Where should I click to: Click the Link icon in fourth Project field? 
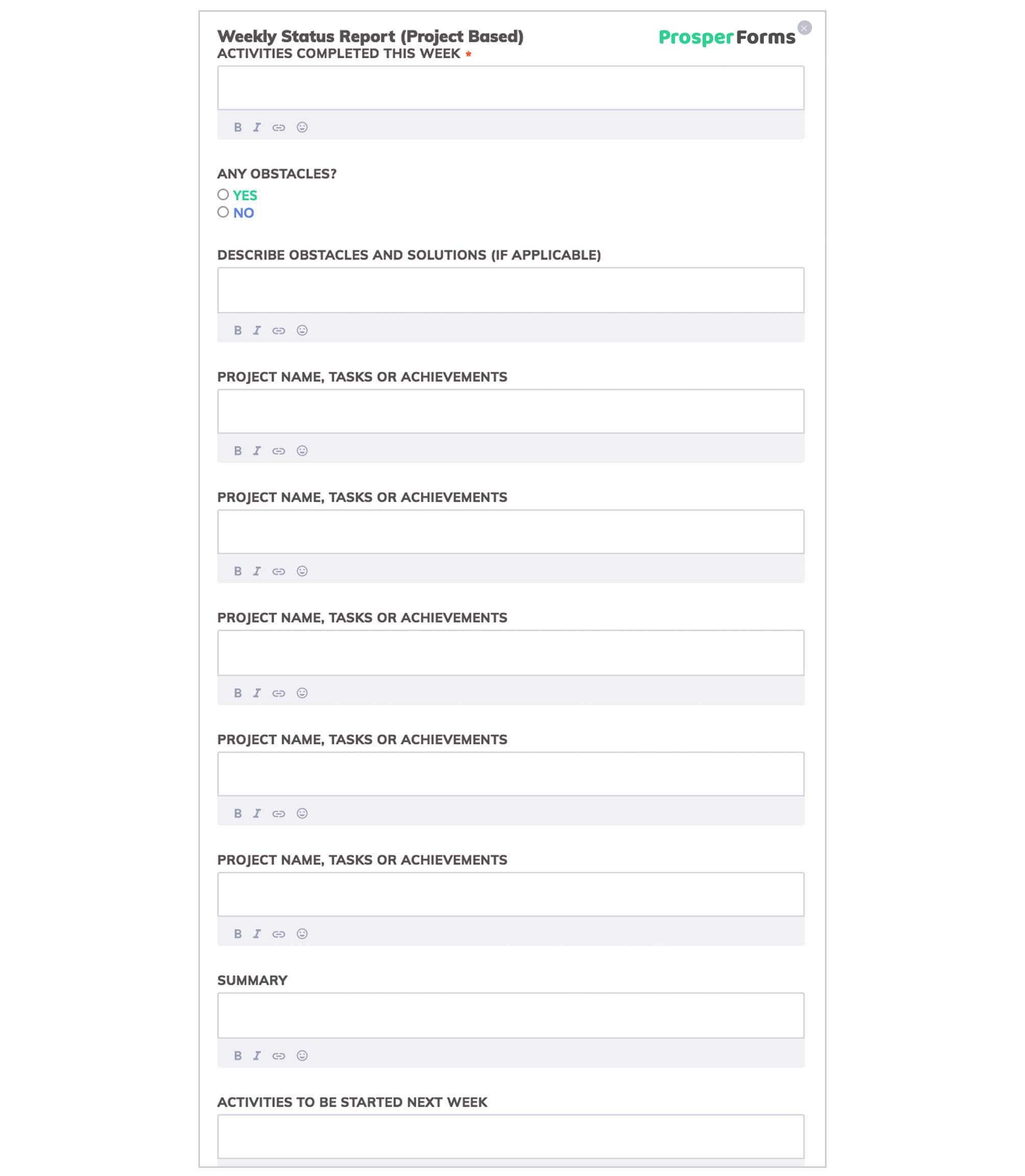[279, 813]
